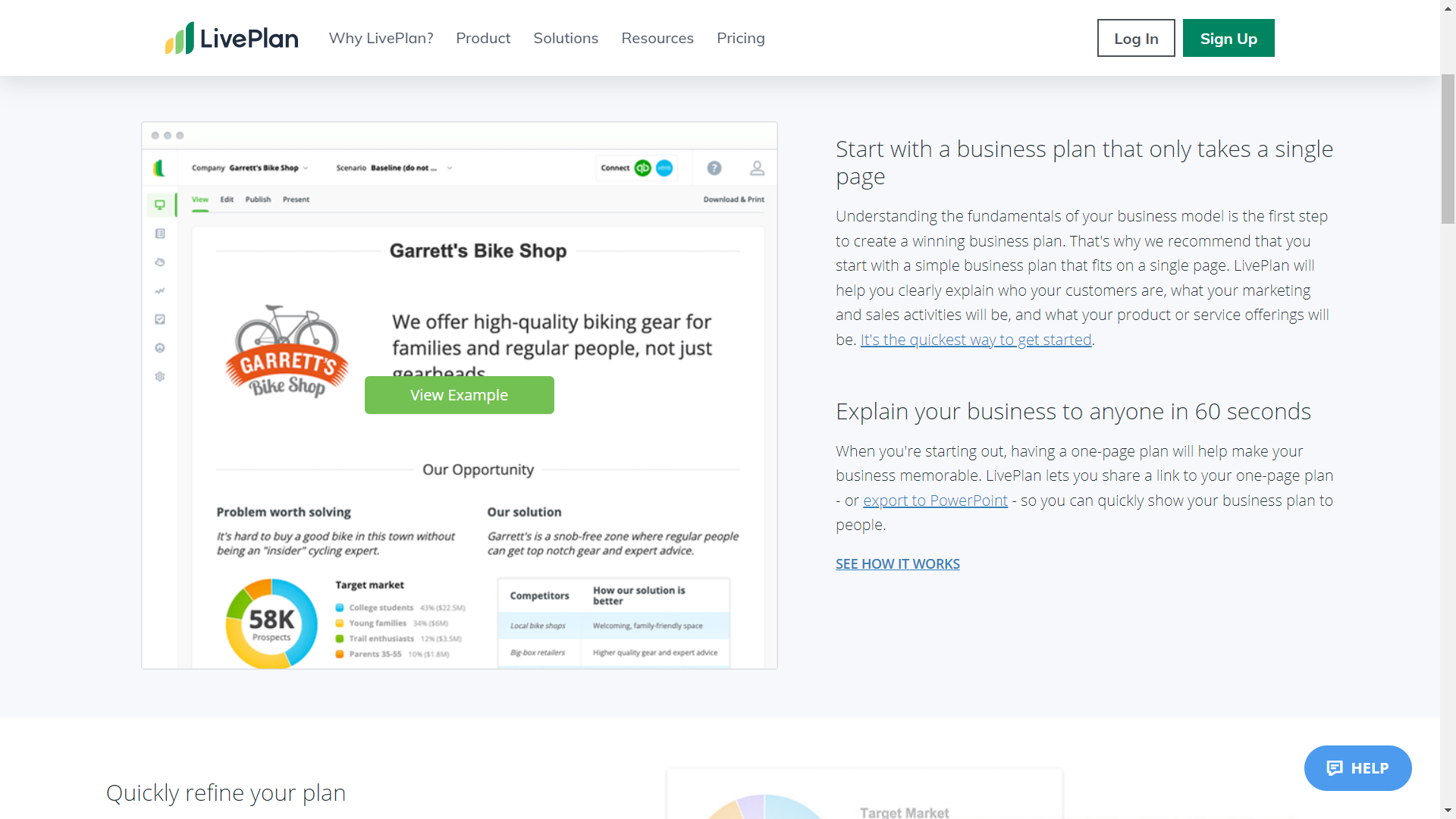Click the Xero connect icon

pyautogui.click(x=664, y=168)
